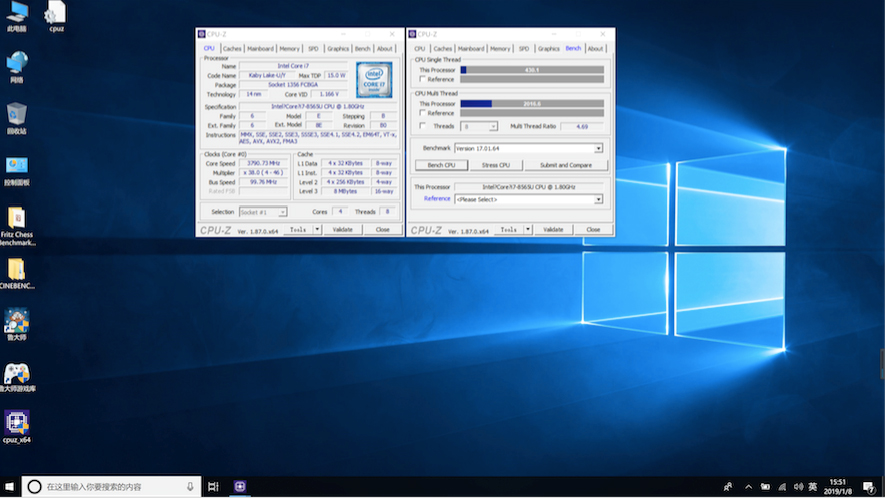Switch to Caches tab in left CPU-Z
The height and width of the screenshot is (498, 885).
pyautogui.click(x=232, y=49)
